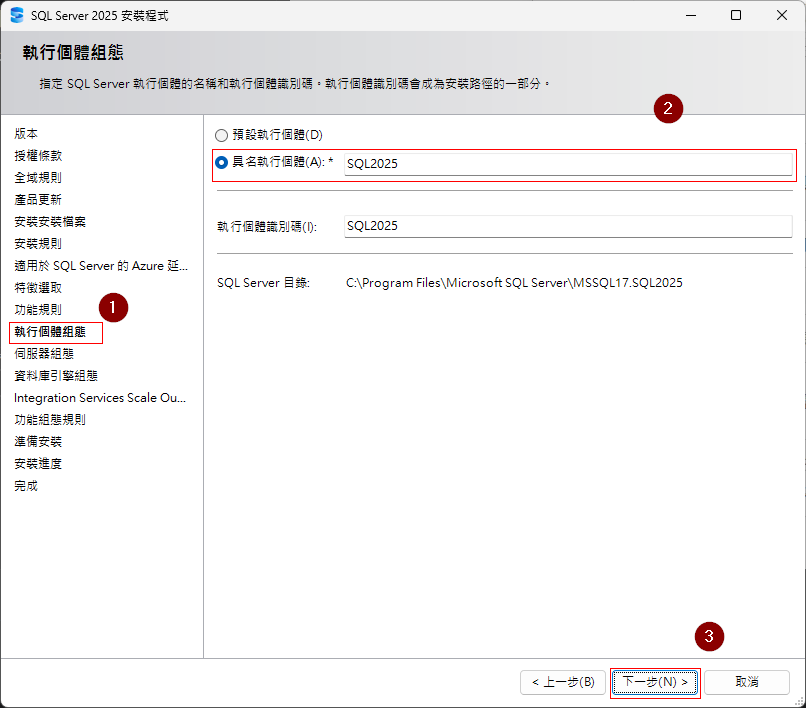This screenshot has width=806, height=708.
Task: Select 完成 step in sidebar
Action: 26,486
